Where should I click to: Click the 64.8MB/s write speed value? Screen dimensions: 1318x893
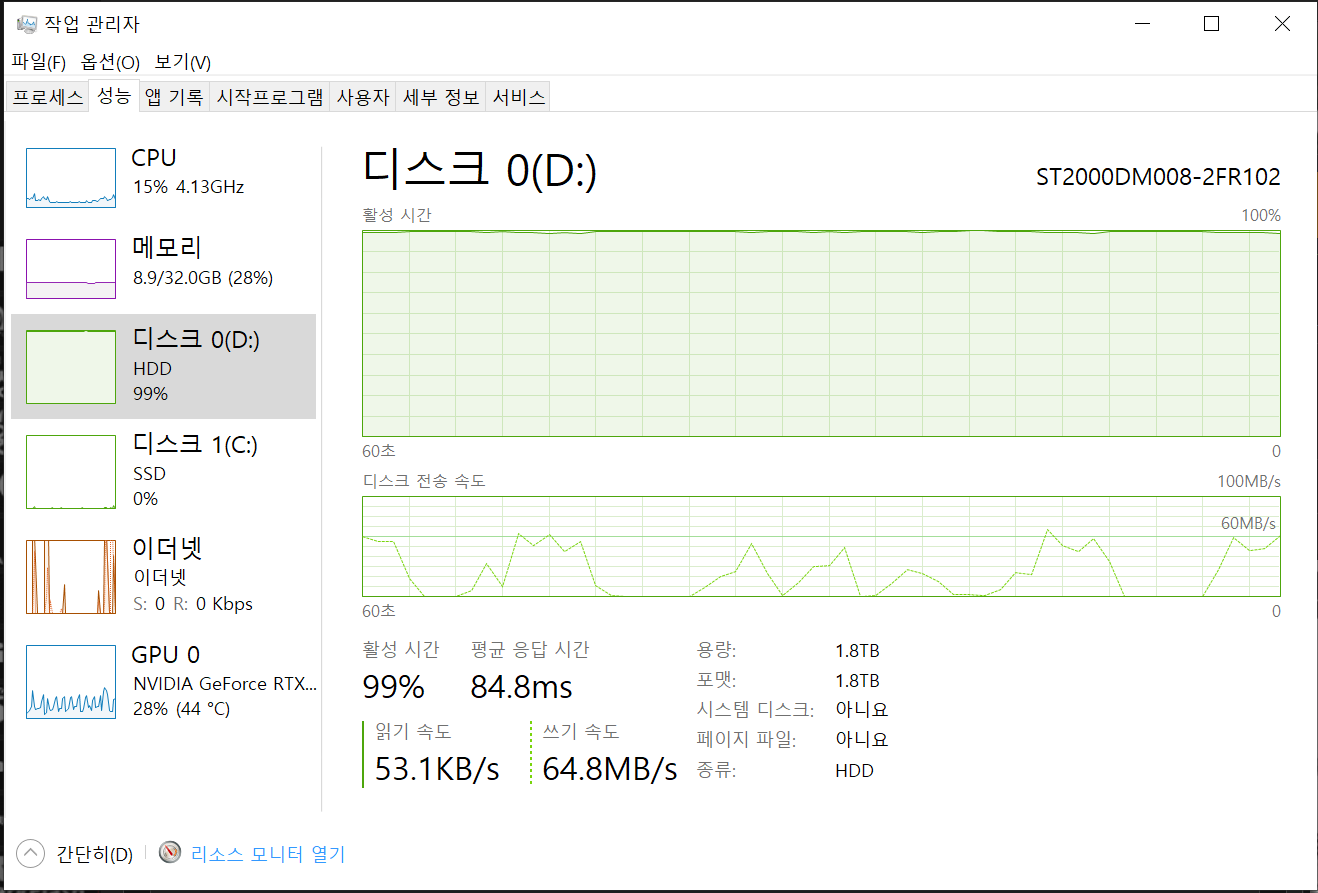[x=610, y=768]
